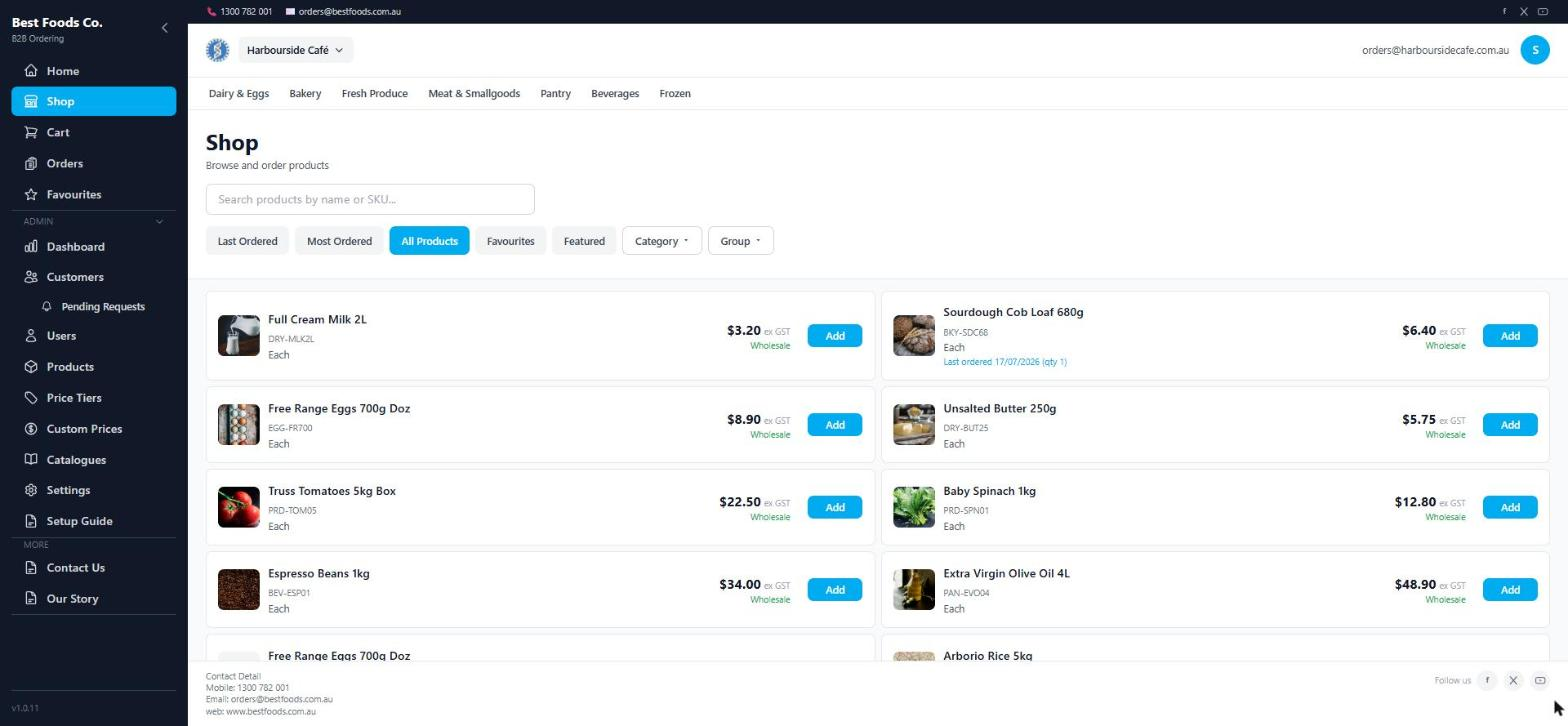This screenshot has height=726, width=1568.
Task: Add Truss Tomatoes 5kg Box
Action: pyautogui.click(x=835, y=507)
